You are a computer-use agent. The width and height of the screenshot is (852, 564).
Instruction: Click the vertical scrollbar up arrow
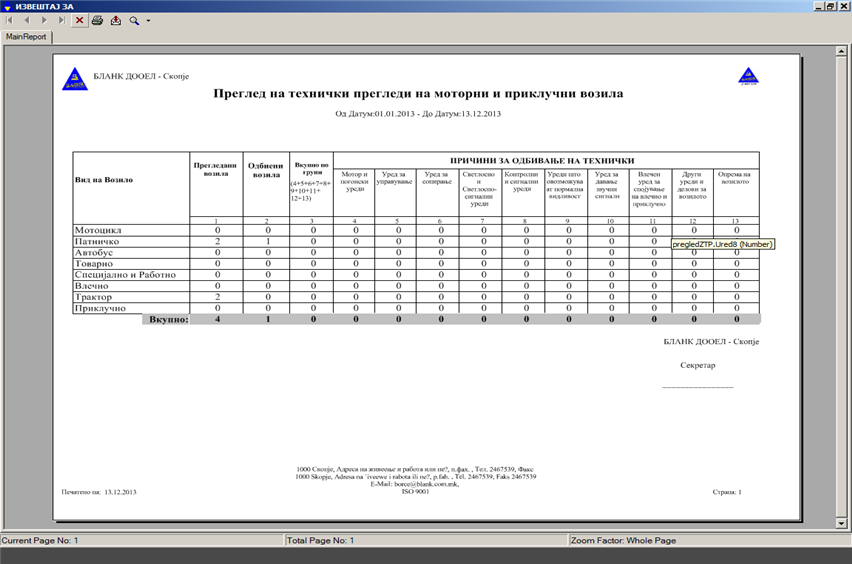[842, 51]
